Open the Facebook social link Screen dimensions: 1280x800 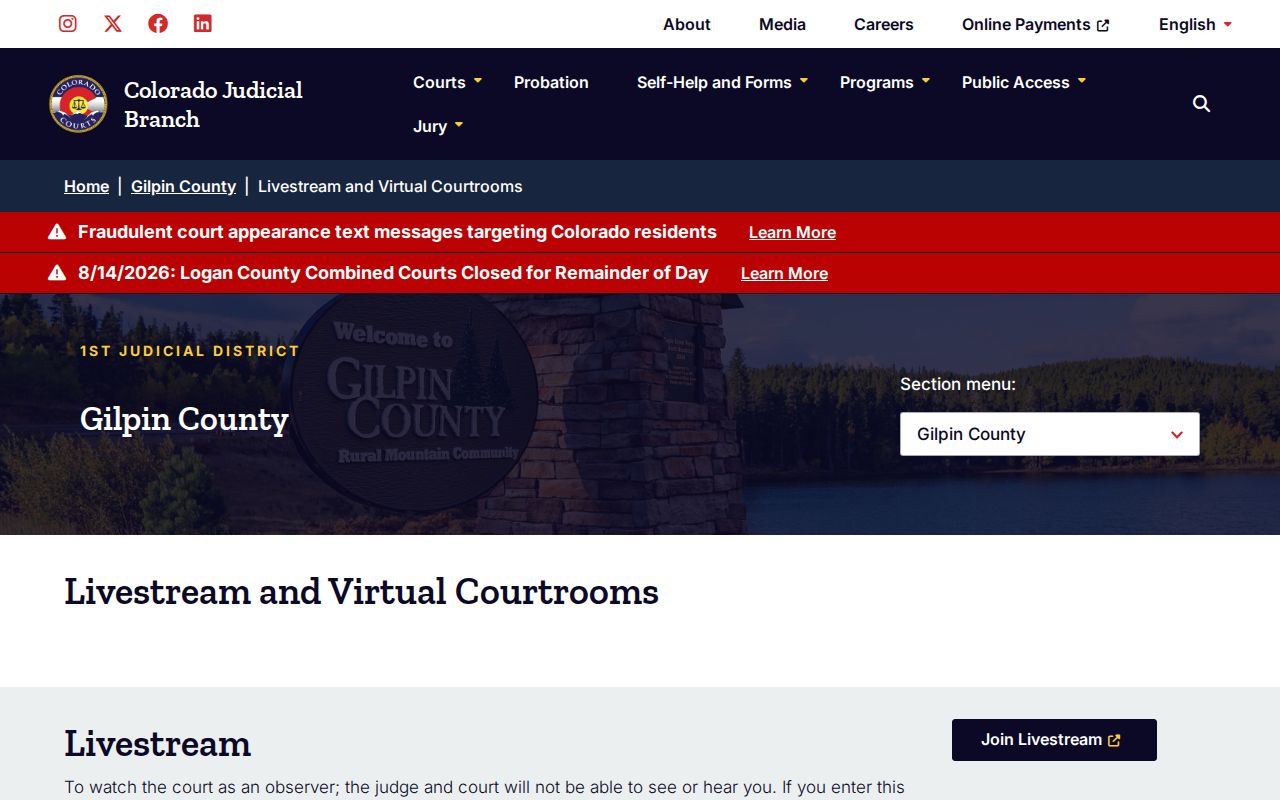click(x=158, y=24)
